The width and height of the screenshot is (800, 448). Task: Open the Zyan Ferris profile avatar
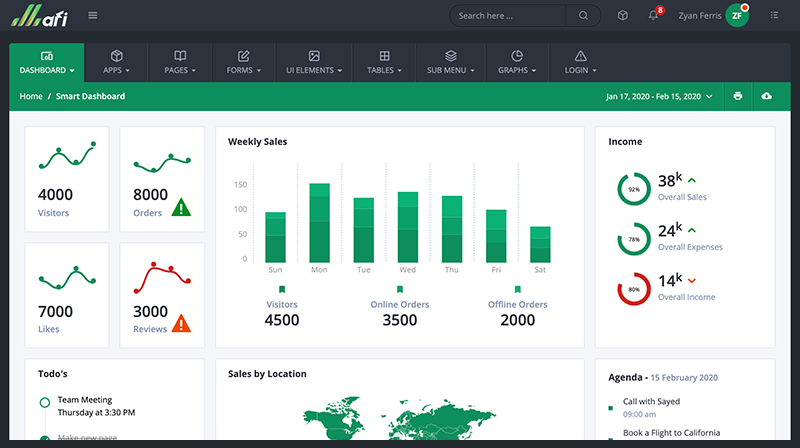pos(738,15)
